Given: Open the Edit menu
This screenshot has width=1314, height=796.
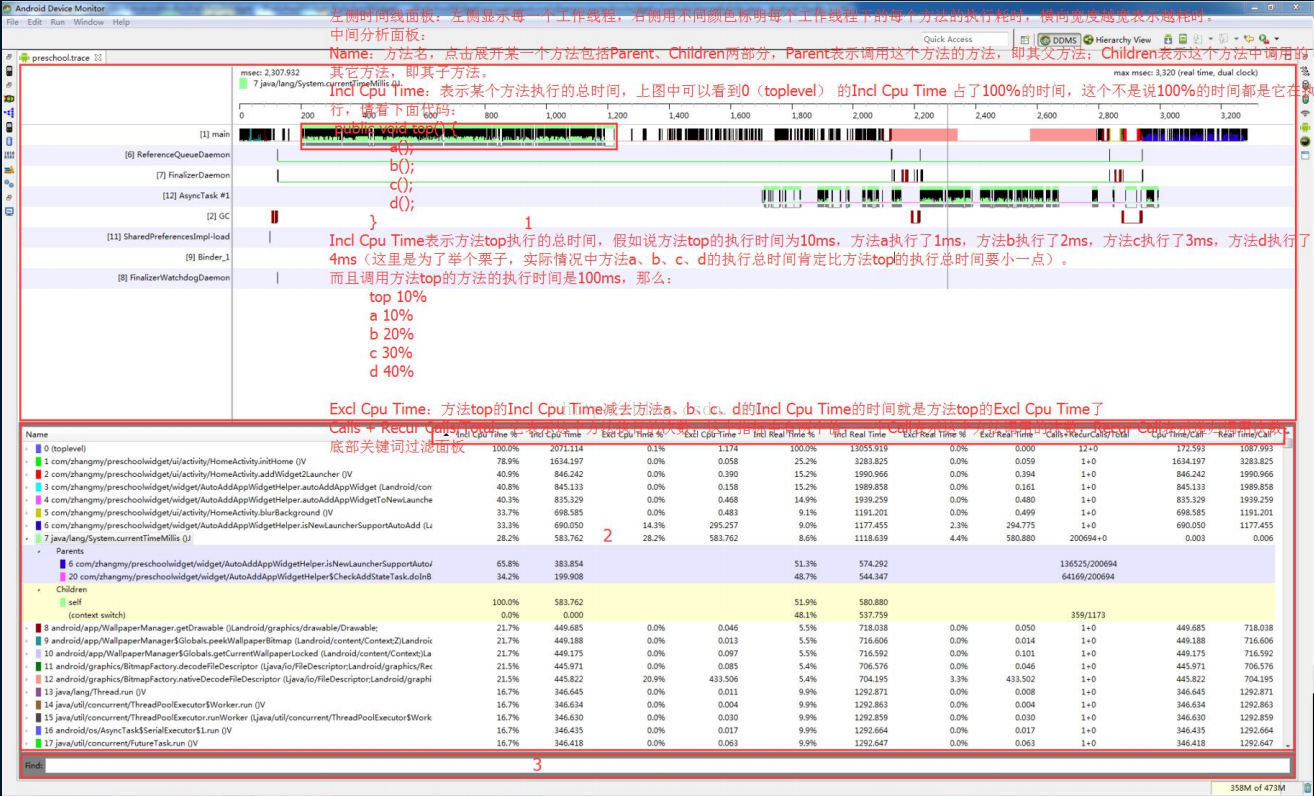Looking at the screenshot, I should 35,21.
